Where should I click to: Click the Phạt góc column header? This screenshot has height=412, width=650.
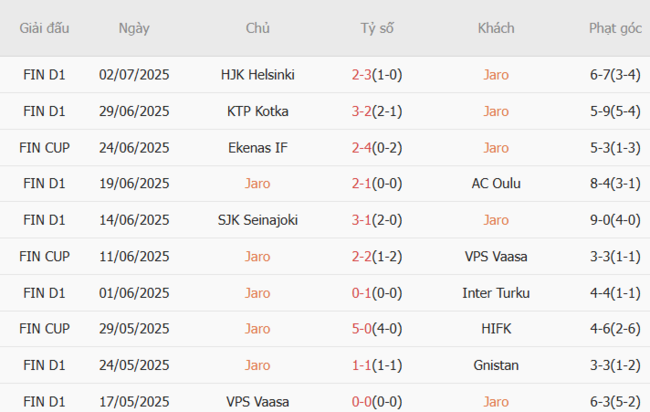(x=614, y=28)
